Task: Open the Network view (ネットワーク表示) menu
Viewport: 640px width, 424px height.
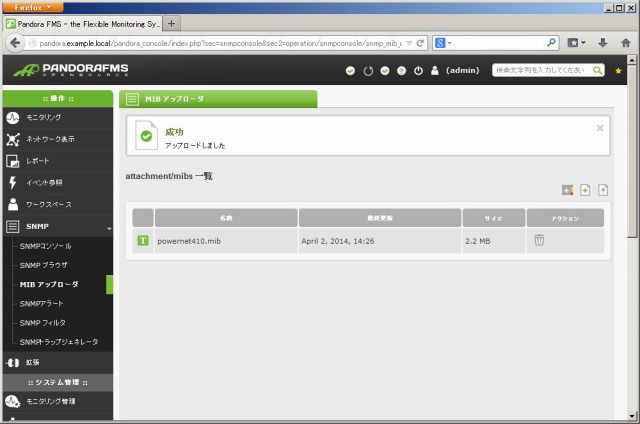Action: [x=58, y=139]
